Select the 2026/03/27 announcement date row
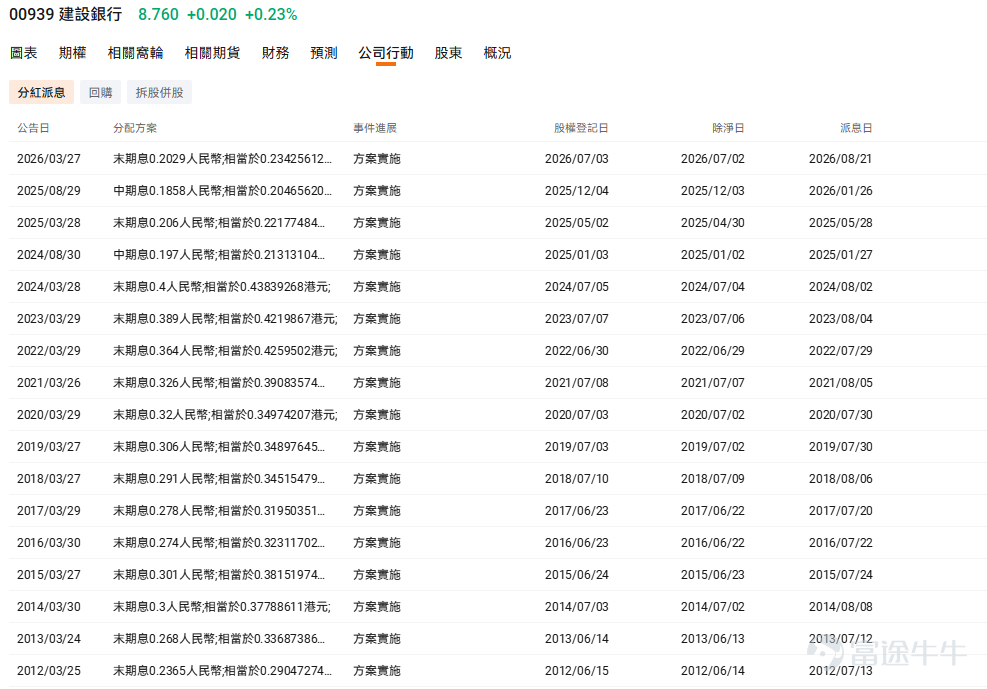Viewport: 987px width, 689px height. 49,159
